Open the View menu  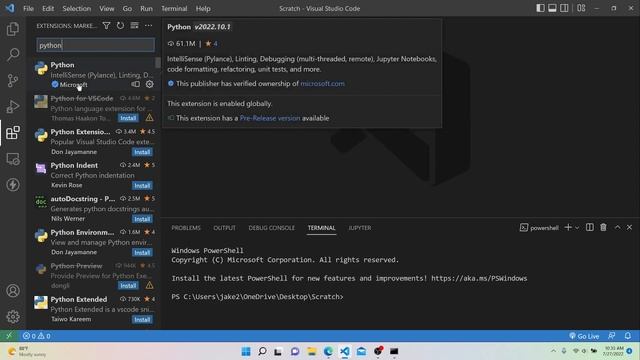[107, 9]
